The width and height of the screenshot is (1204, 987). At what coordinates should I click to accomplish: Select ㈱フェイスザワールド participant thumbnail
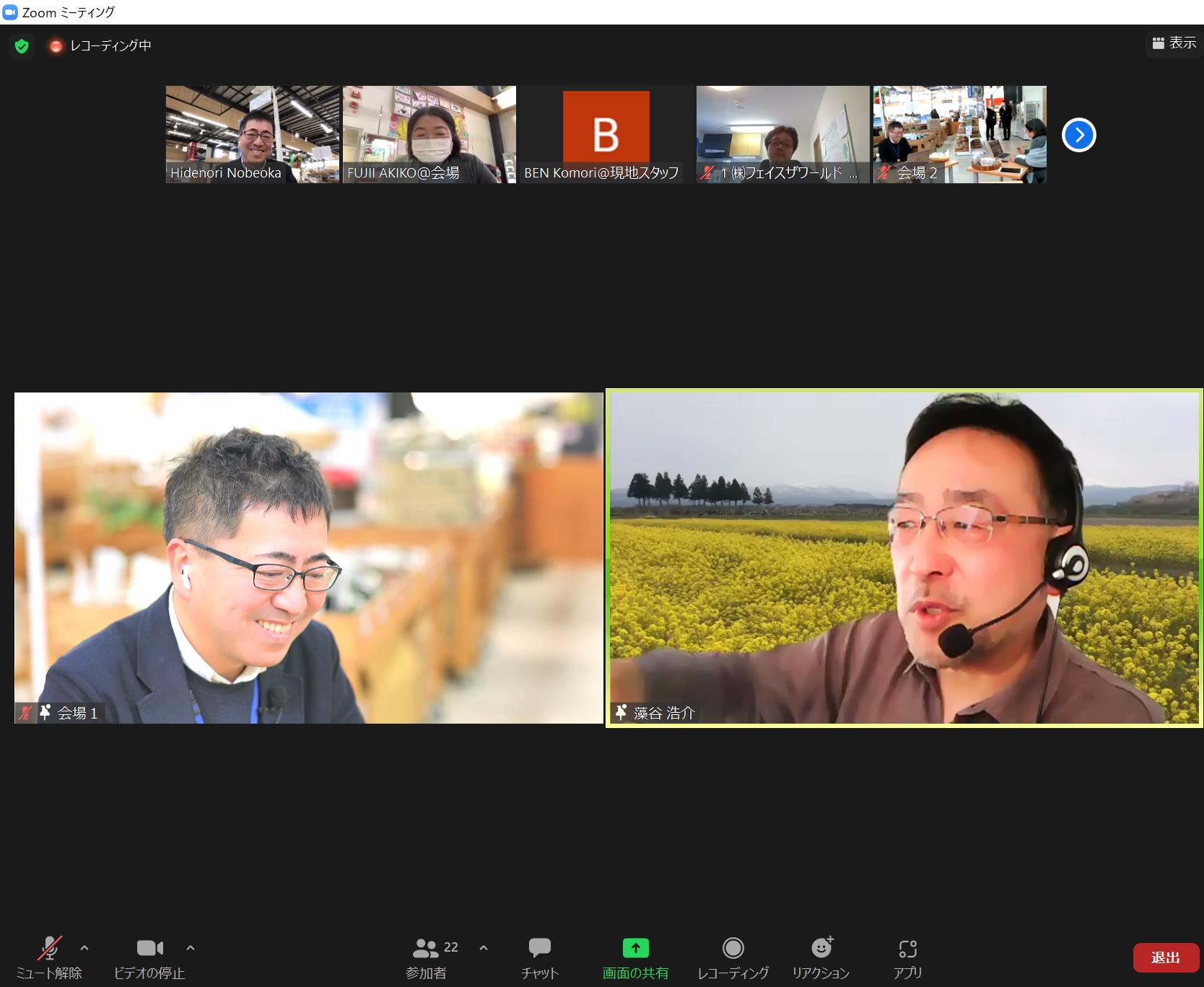pyautogui.click(x=783, y=134)
